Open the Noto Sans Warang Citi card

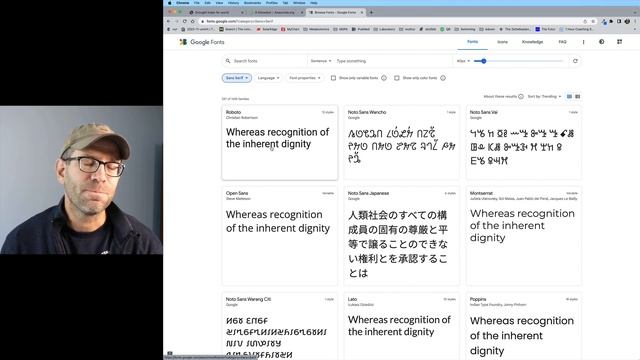pos(280,326)
